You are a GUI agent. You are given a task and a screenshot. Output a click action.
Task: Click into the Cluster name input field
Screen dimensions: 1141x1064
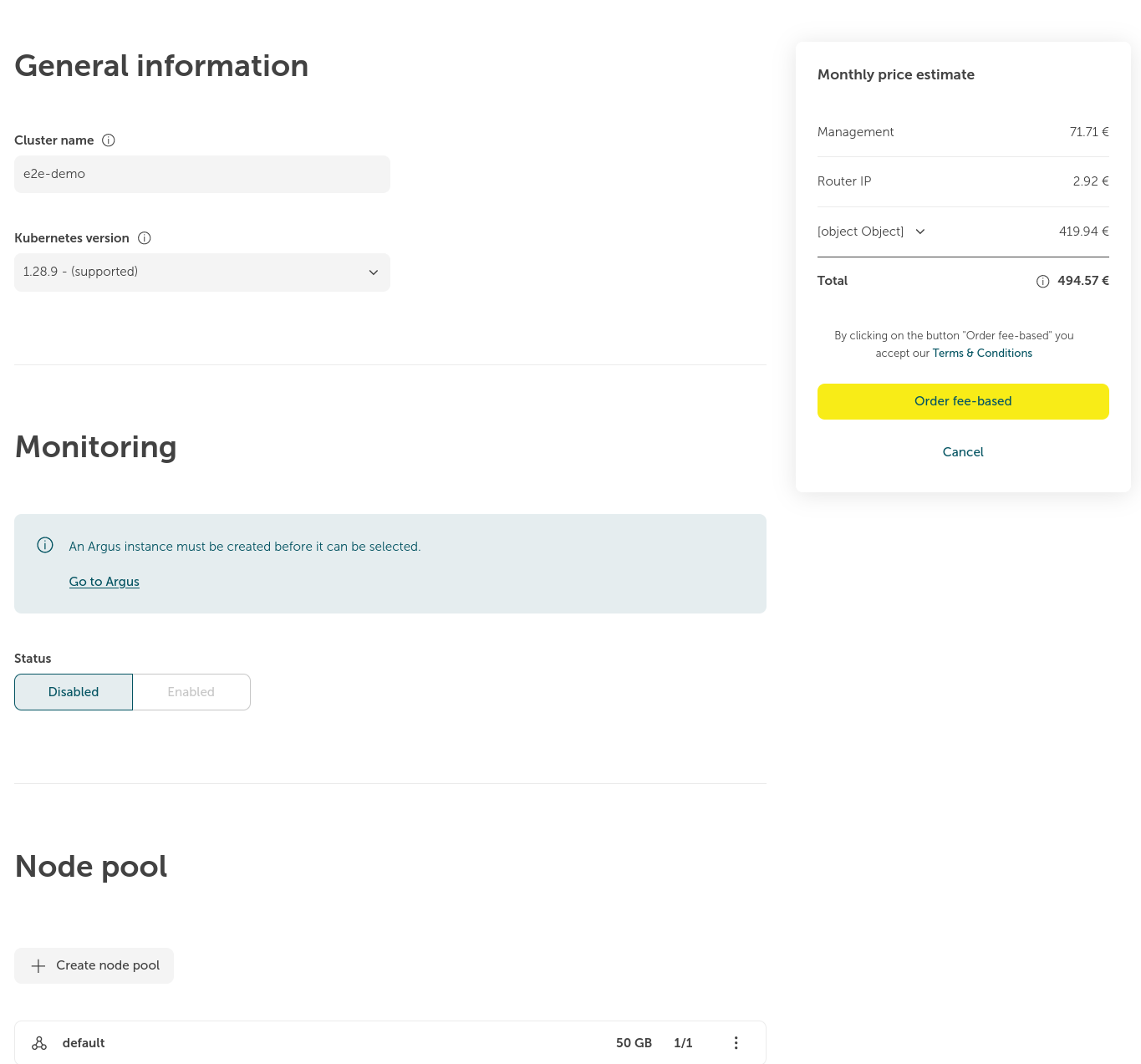(201, 175)
